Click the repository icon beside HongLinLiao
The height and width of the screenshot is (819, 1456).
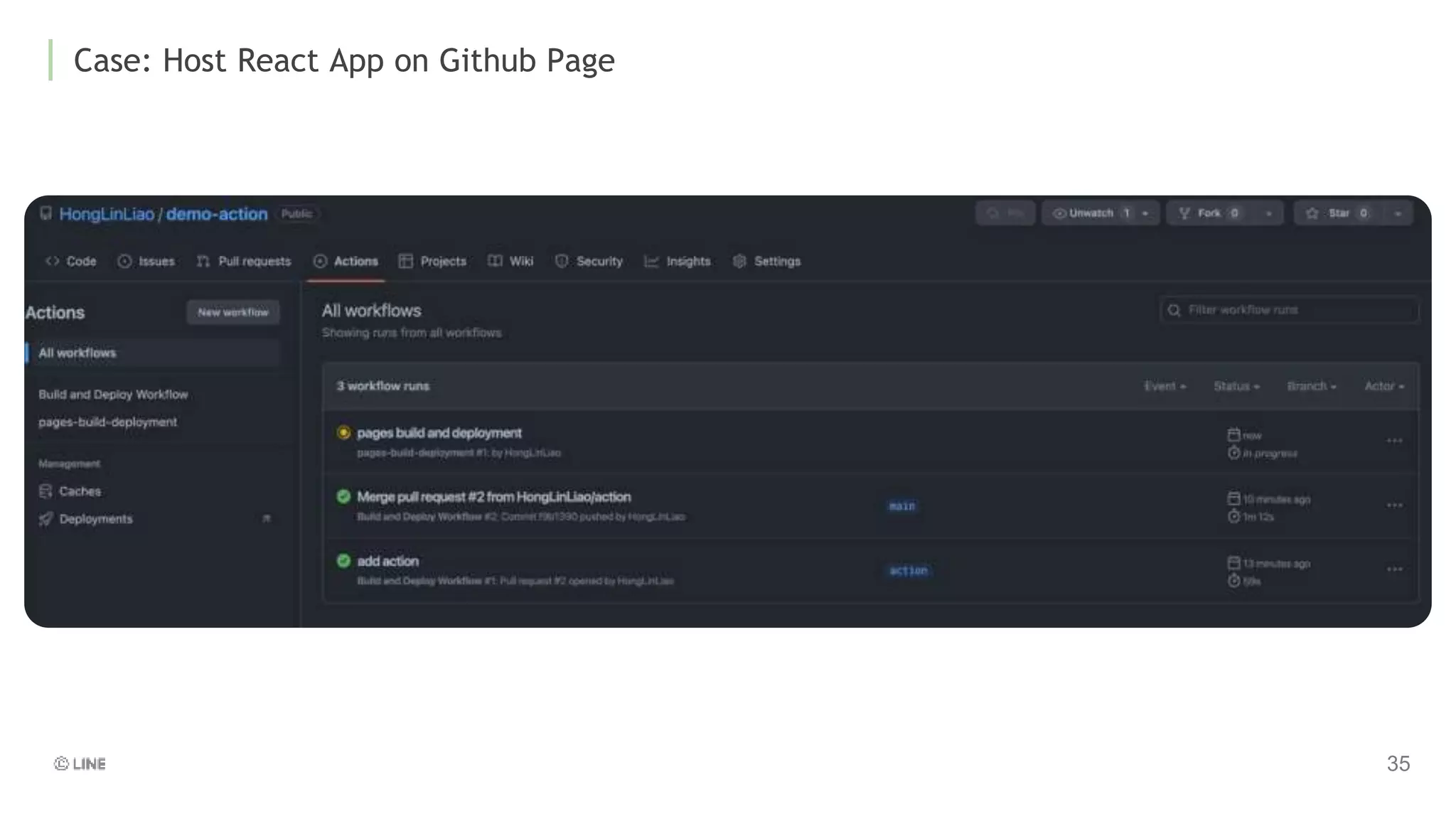[x=46, y=213]
